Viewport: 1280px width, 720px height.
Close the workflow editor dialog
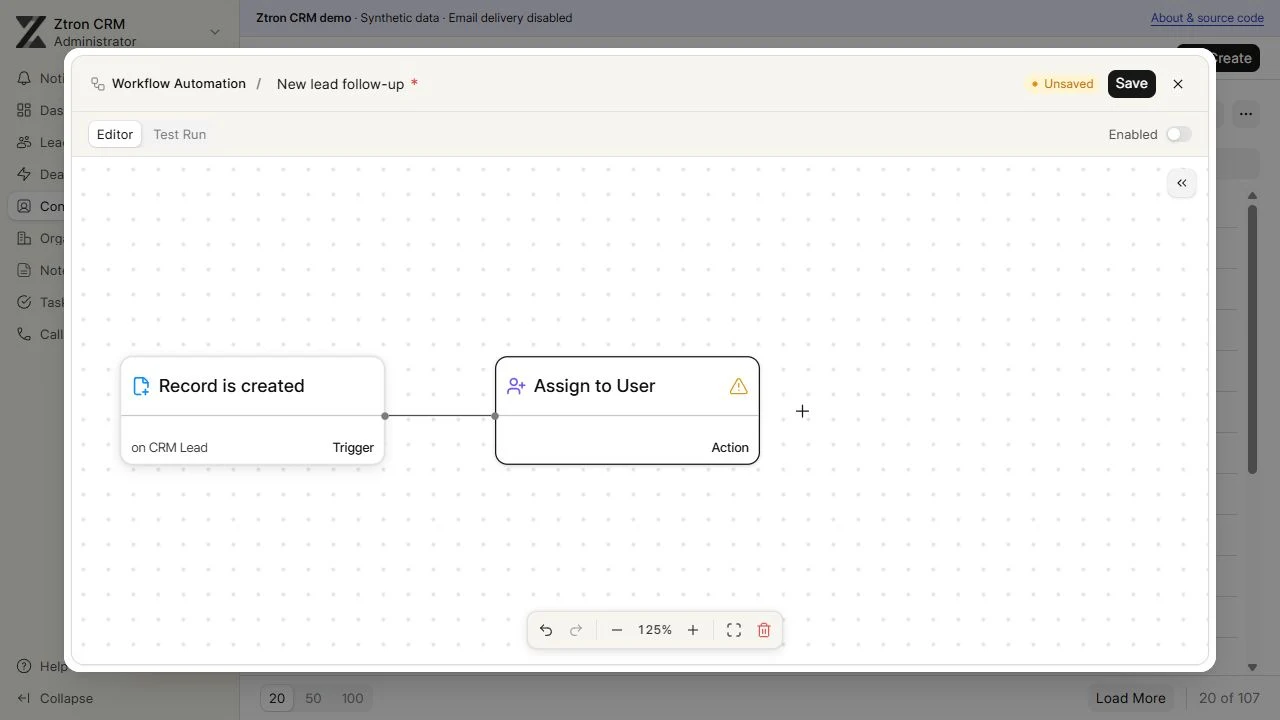coord(1178,84)
